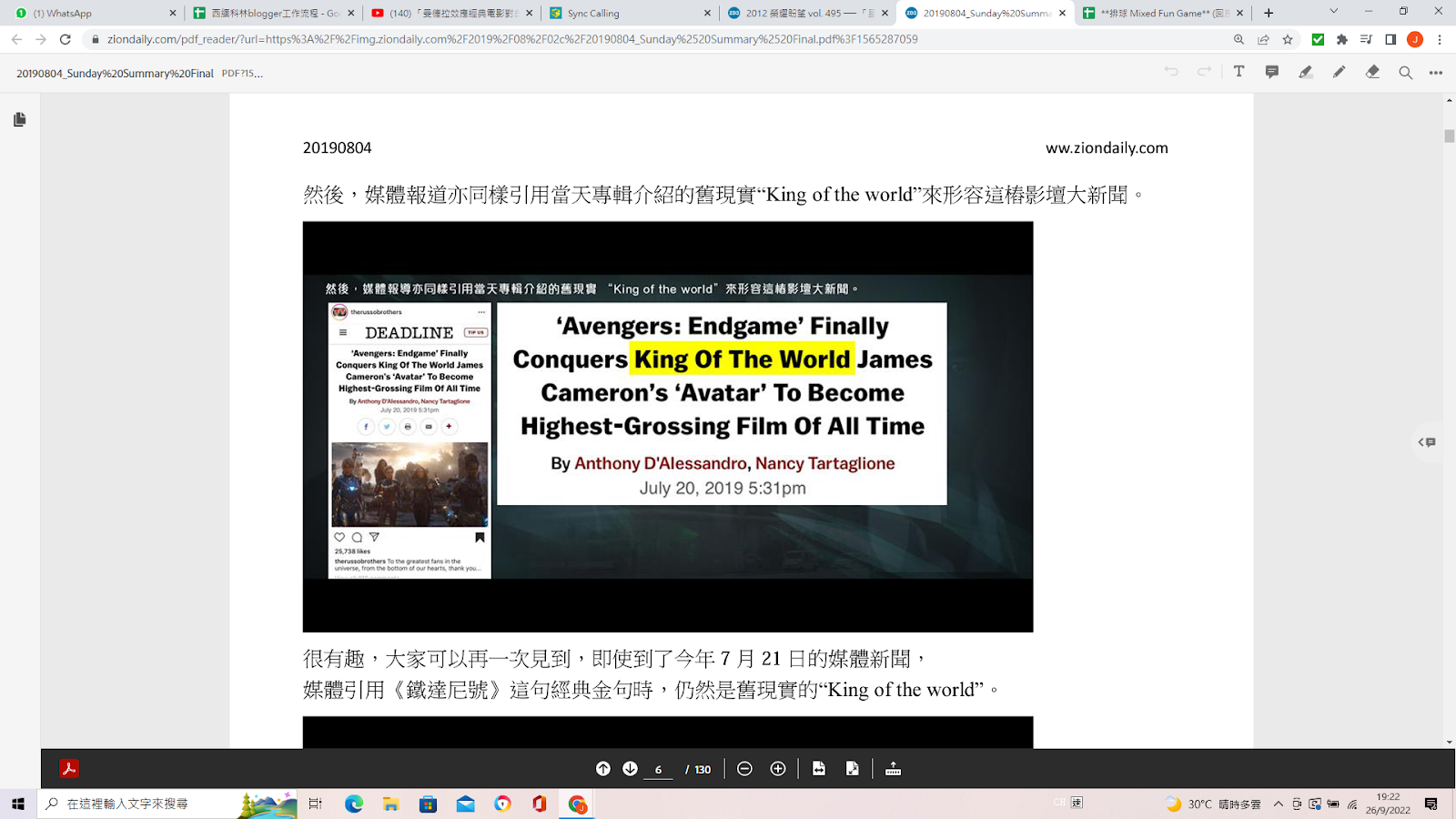Screen dimensions: 1456x819
Task: Click the www.ziondaily.com header text
Action: pyautogui.click(x=1107, y=147)
